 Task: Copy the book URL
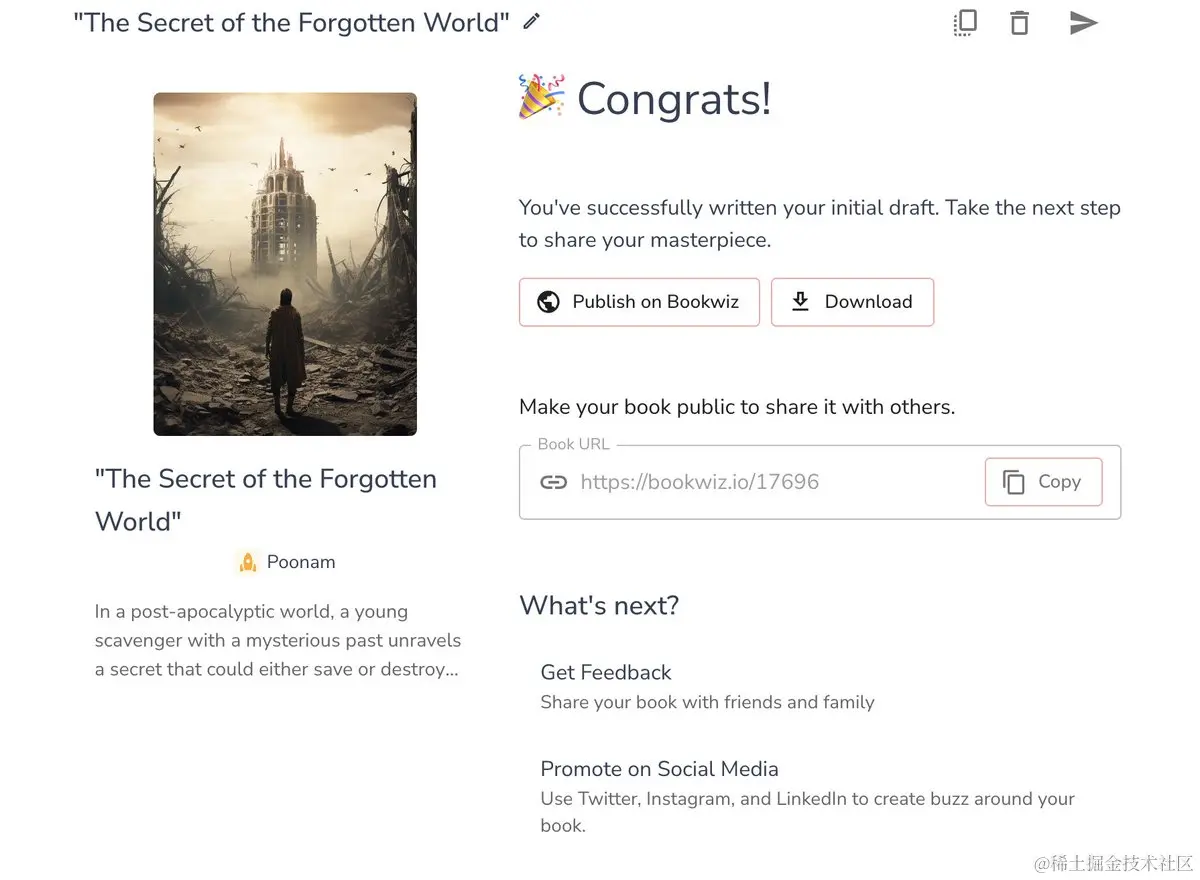click(1043, 482)
